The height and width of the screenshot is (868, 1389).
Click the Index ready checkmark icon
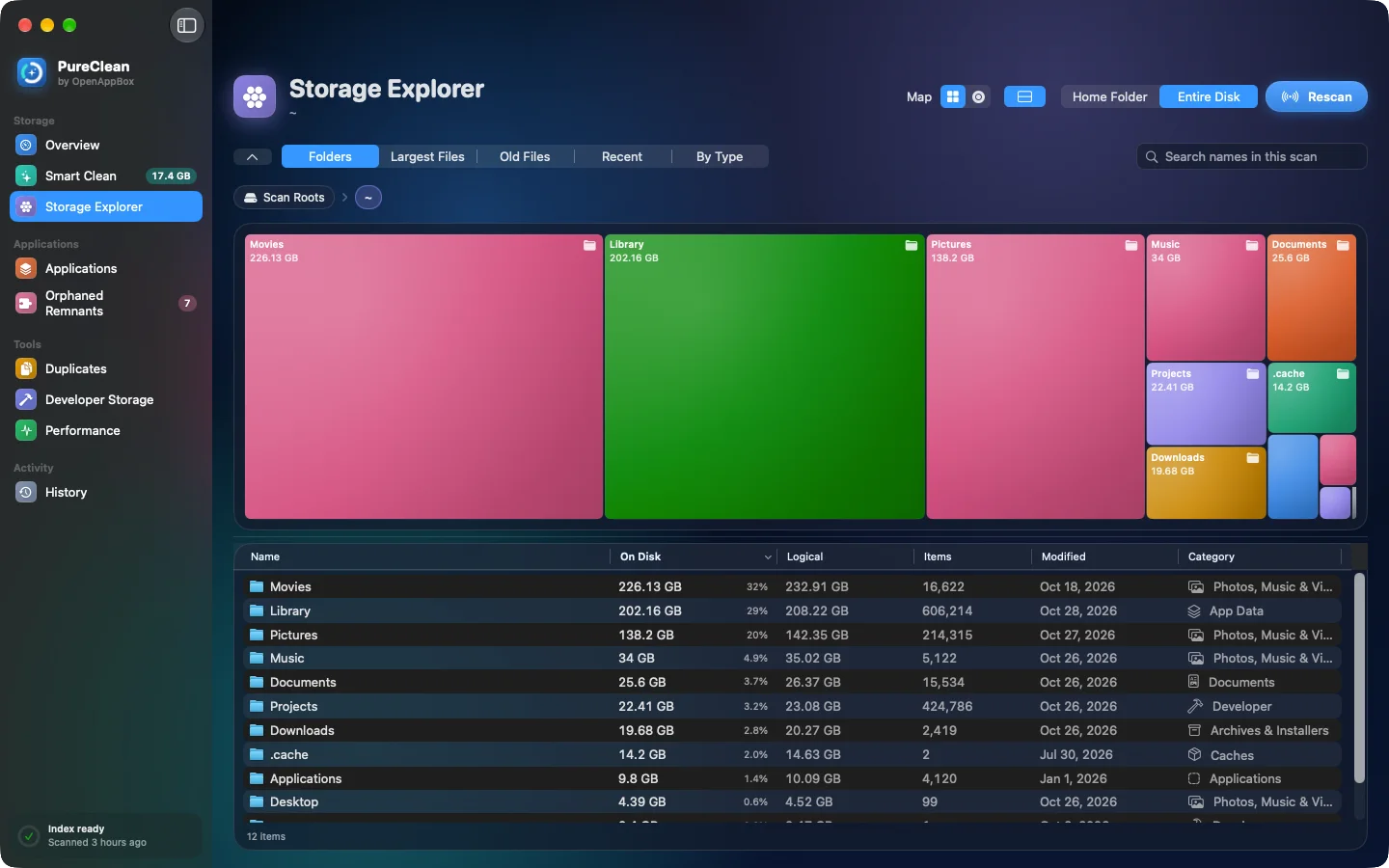pyautogui.click(x=29, y=835)
